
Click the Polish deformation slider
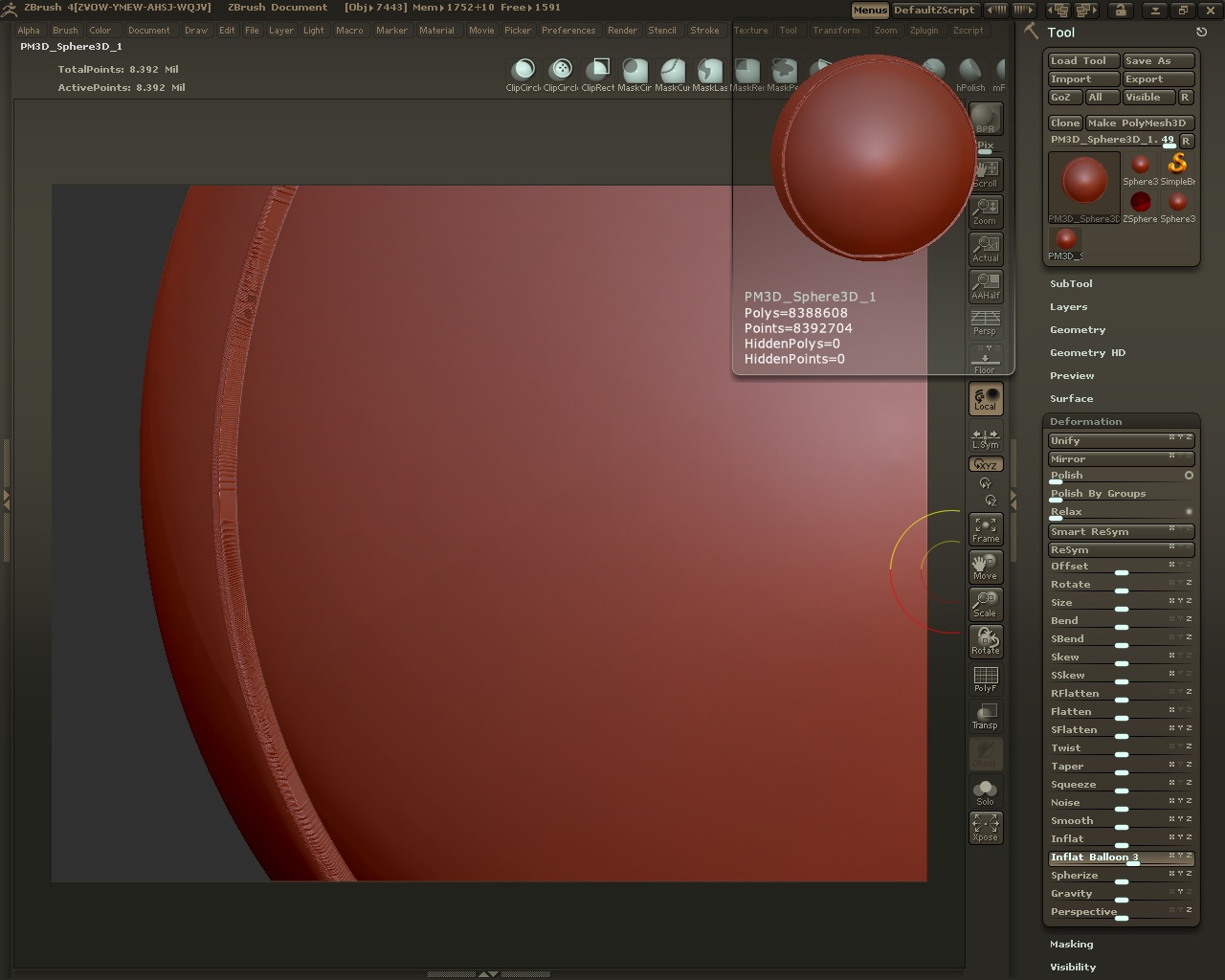click(x=1121, y=476)
